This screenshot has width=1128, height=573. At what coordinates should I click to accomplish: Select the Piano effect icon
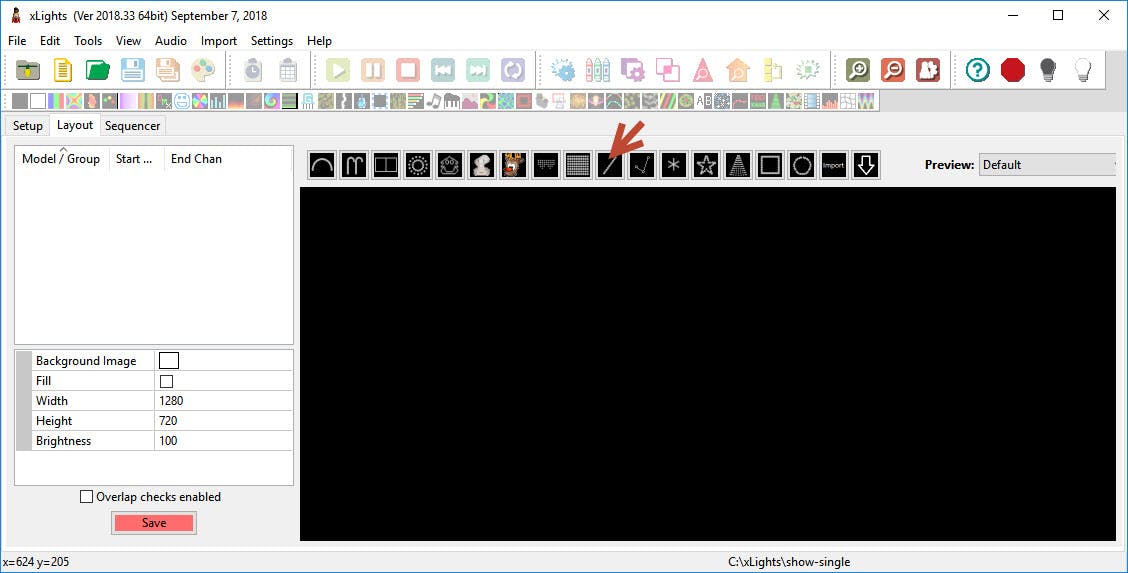(452, 101)
